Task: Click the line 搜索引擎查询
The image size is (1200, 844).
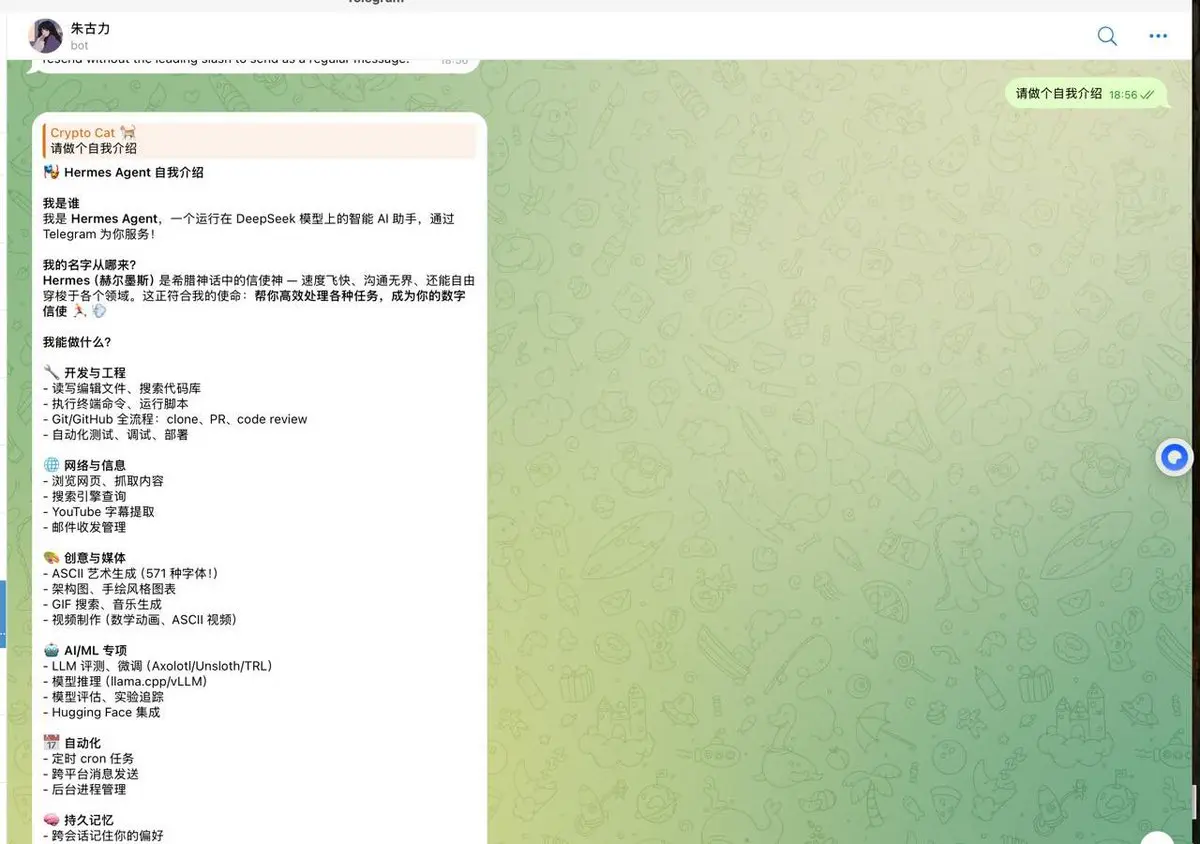Action: 85,496
